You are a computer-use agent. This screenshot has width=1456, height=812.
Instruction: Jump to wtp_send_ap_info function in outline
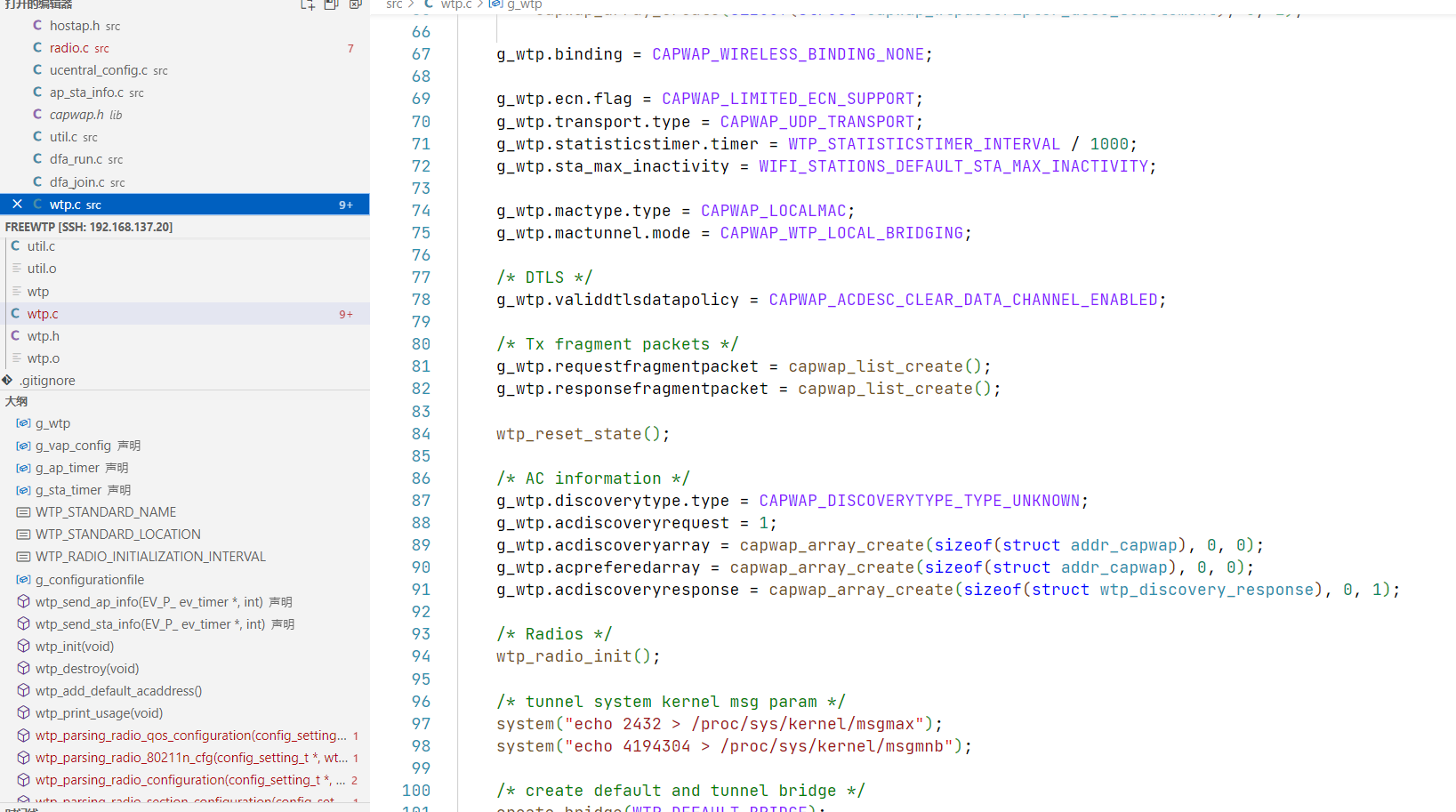tap(185, 602)
